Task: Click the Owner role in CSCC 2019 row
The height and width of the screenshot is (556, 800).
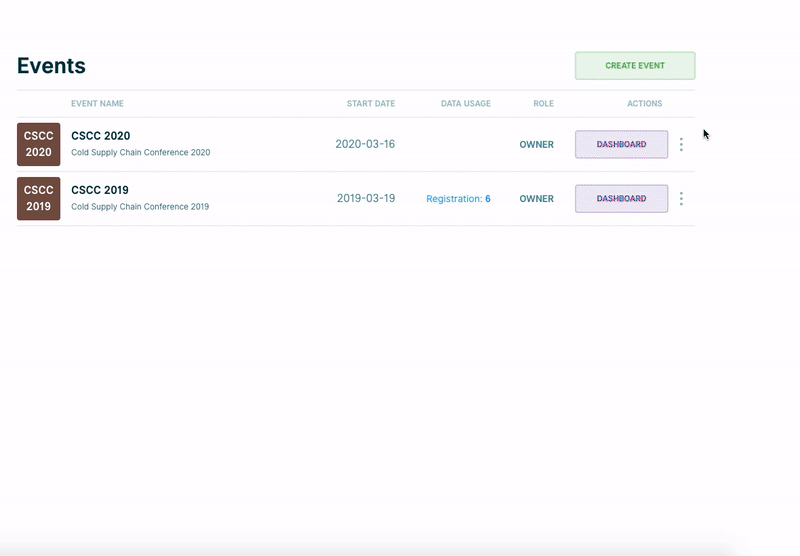Action: click(536, 199)
